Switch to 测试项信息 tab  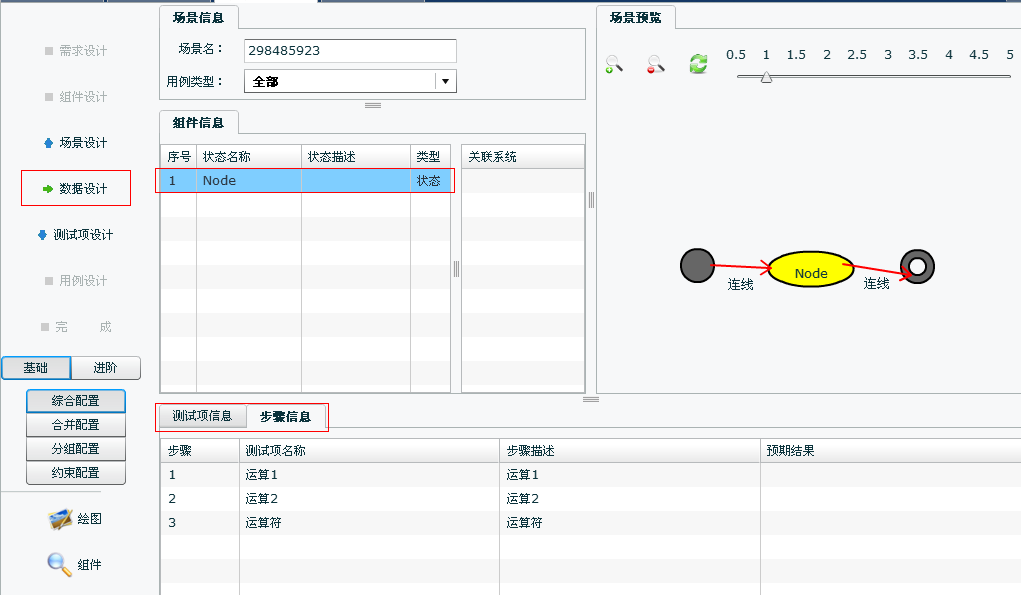pos(202,416)
